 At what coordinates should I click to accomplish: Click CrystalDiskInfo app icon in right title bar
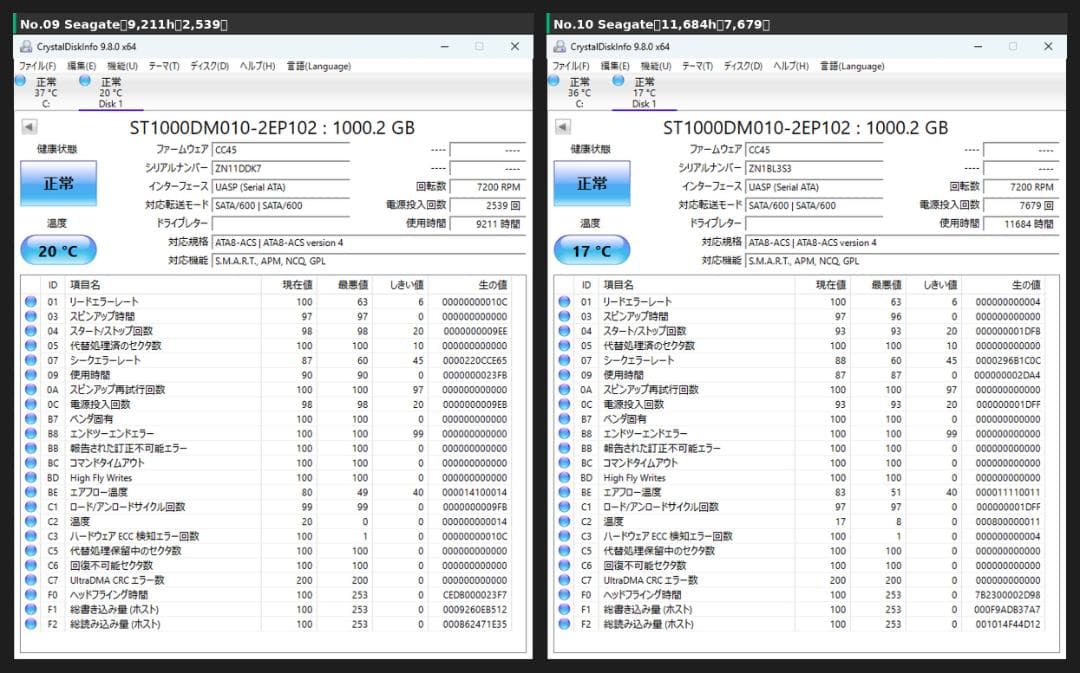pos(560,47)
